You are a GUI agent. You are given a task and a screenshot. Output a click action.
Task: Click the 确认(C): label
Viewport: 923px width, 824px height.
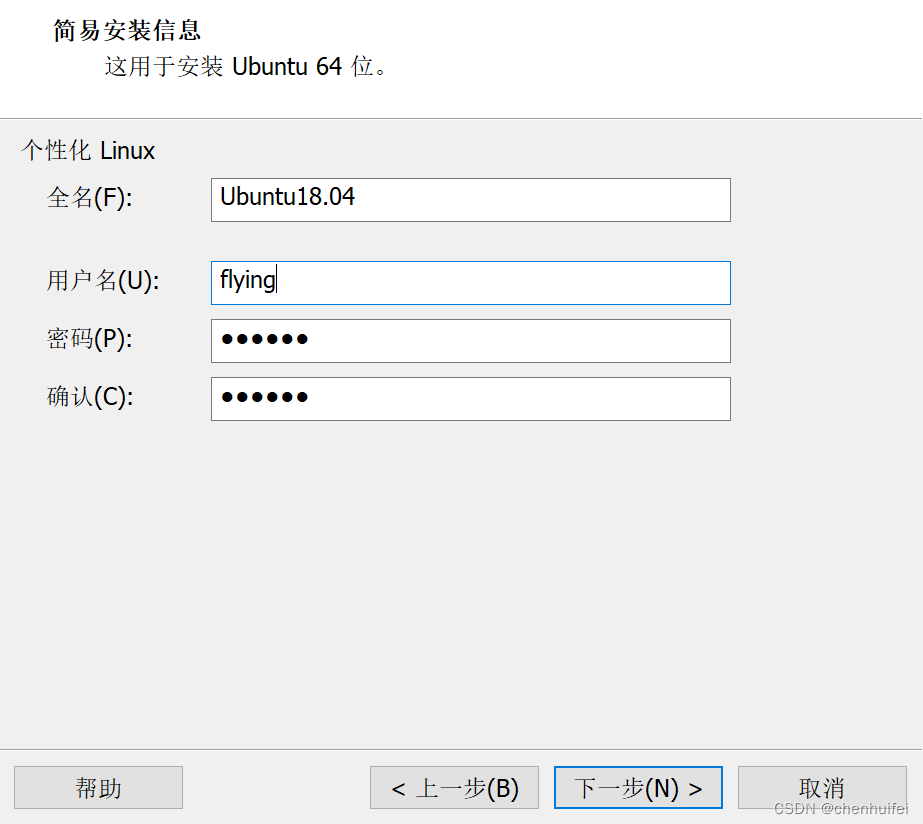click(x=90, y=397)
